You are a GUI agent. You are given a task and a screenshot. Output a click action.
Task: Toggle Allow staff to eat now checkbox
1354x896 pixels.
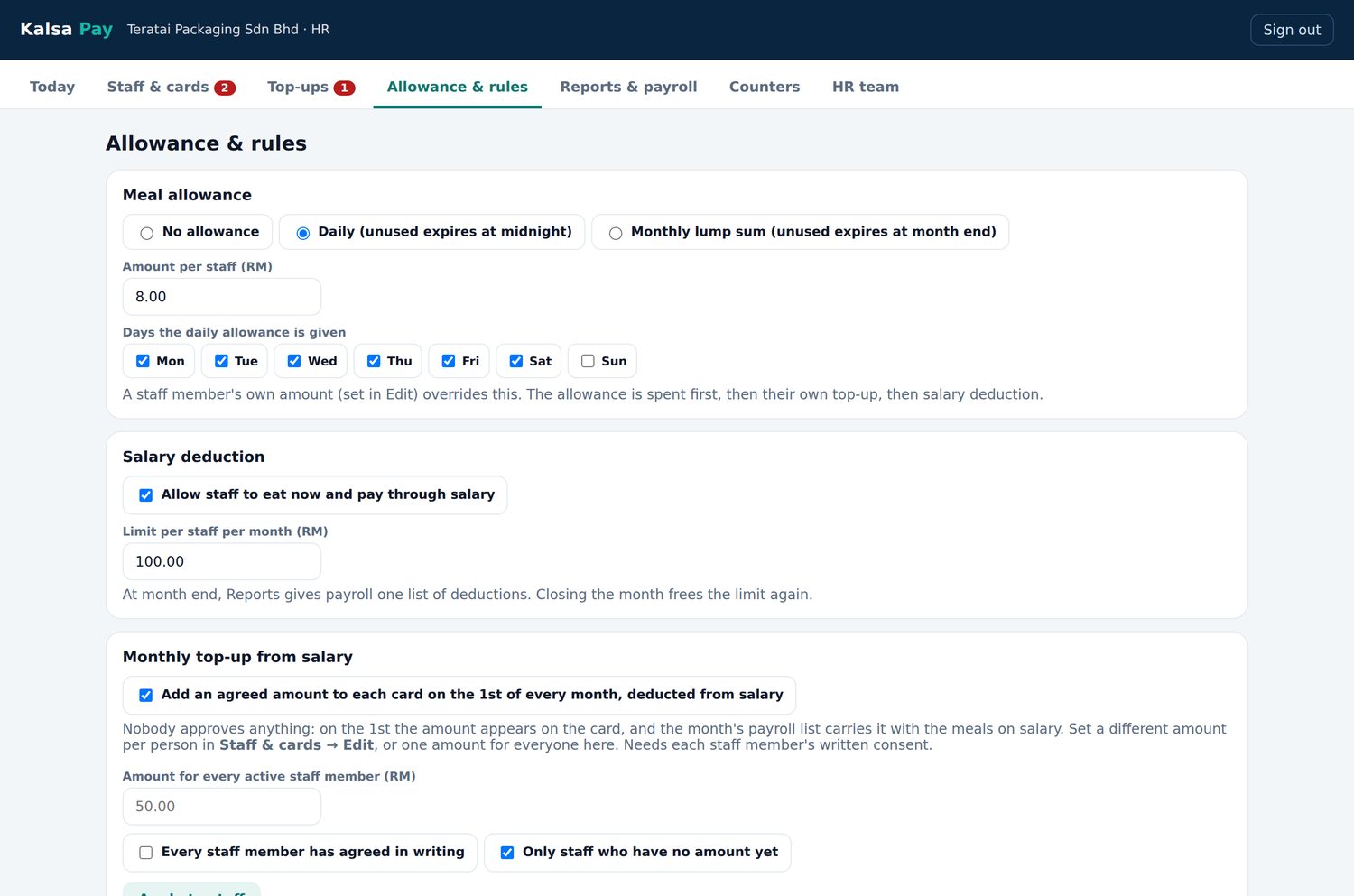[x=145, y=495]
